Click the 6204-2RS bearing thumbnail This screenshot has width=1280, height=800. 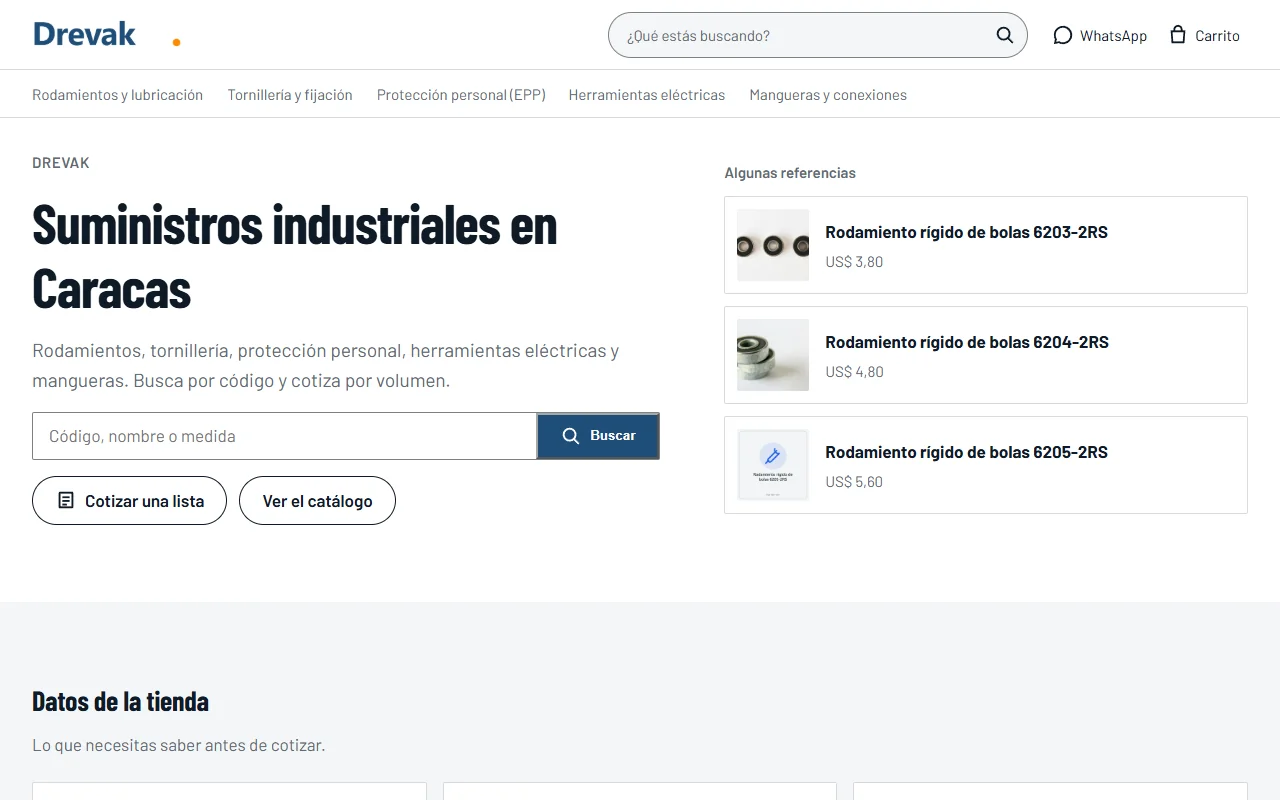point(773,355)
